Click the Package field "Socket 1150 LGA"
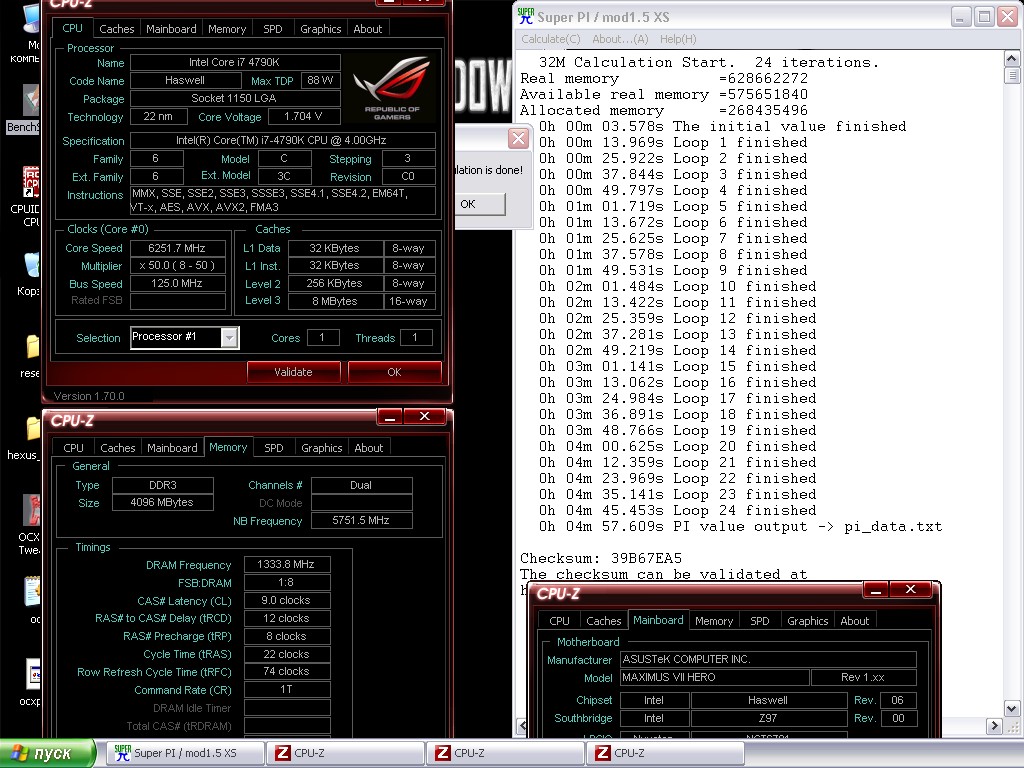The image size is (1024, 768). (235, 99)
